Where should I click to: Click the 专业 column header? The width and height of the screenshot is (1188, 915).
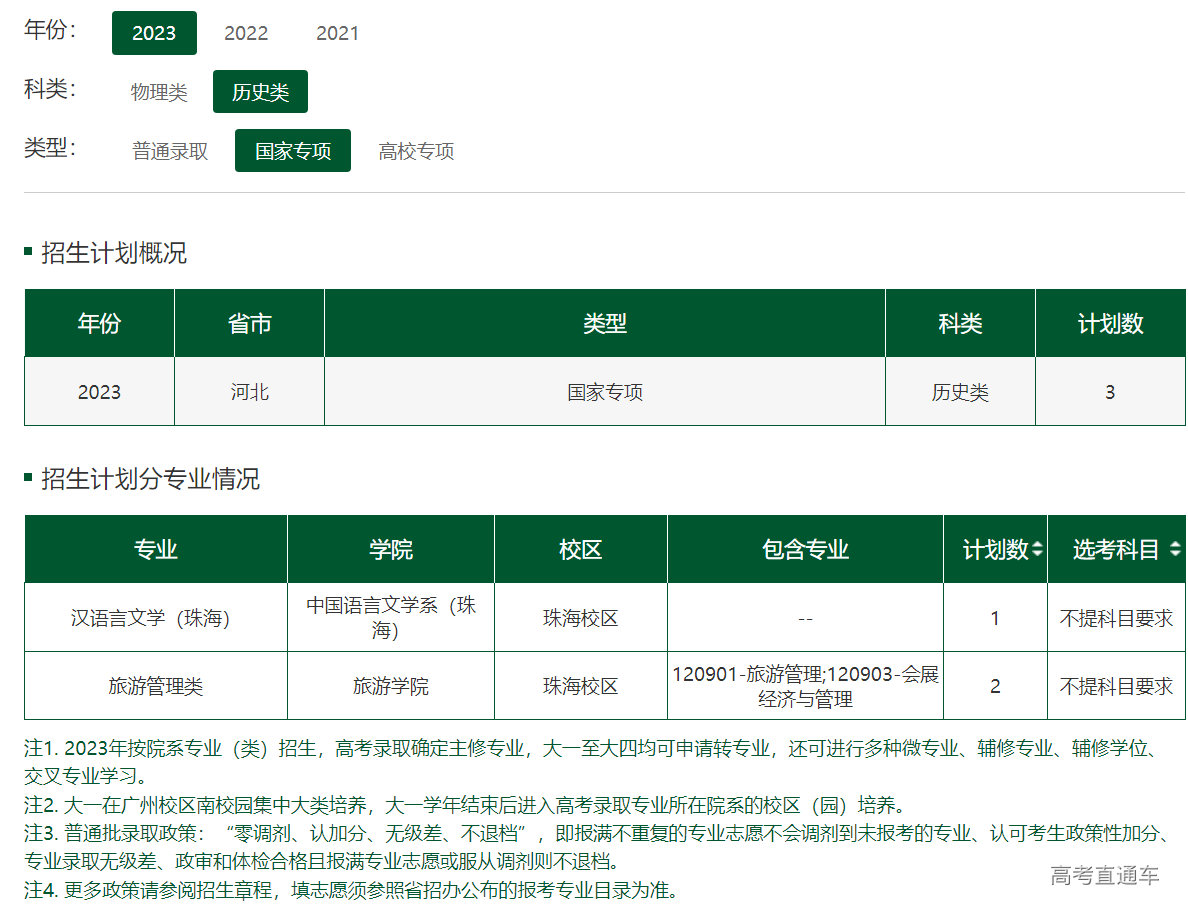point(156,549)
